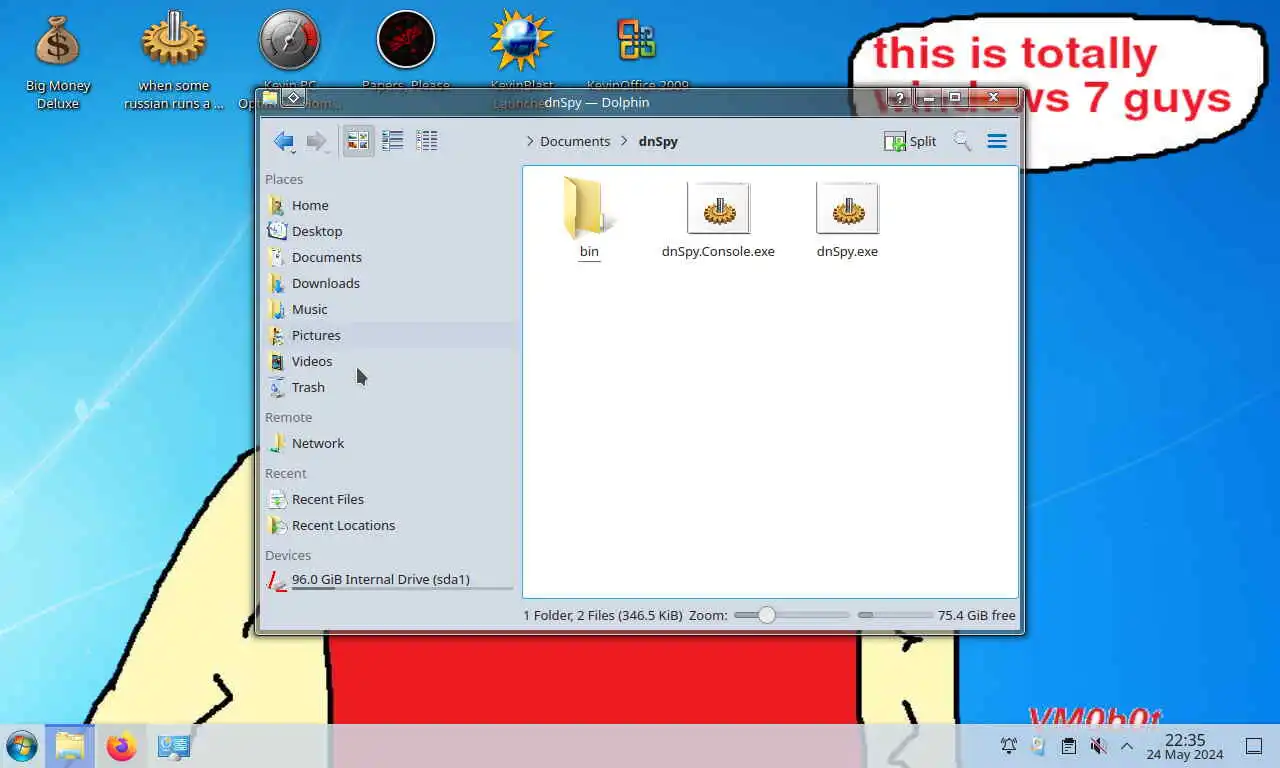This screenshot has width=1280, height=768.
Task: Click dnSpy in the breadcrumb path
Action: pos(658,141)
